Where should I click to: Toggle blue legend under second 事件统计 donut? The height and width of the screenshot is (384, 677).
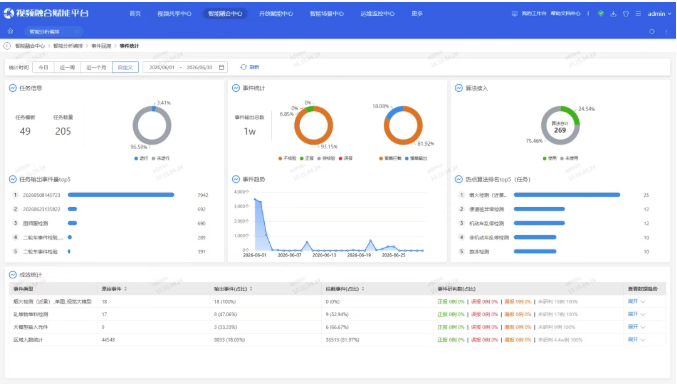pos(416,159)
